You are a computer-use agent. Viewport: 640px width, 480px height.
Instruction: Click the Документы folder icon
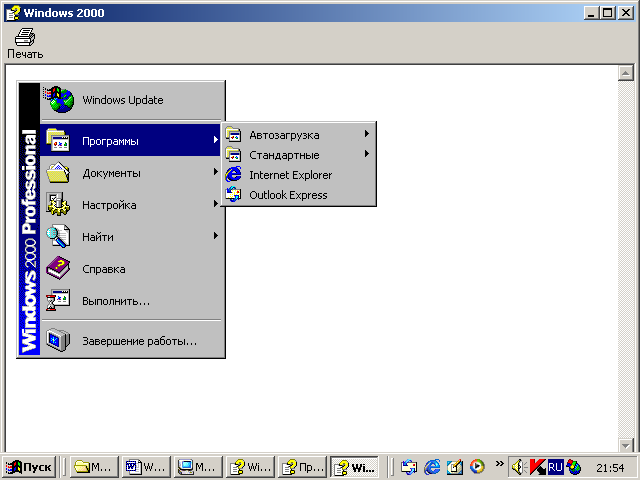pos(58,173)
